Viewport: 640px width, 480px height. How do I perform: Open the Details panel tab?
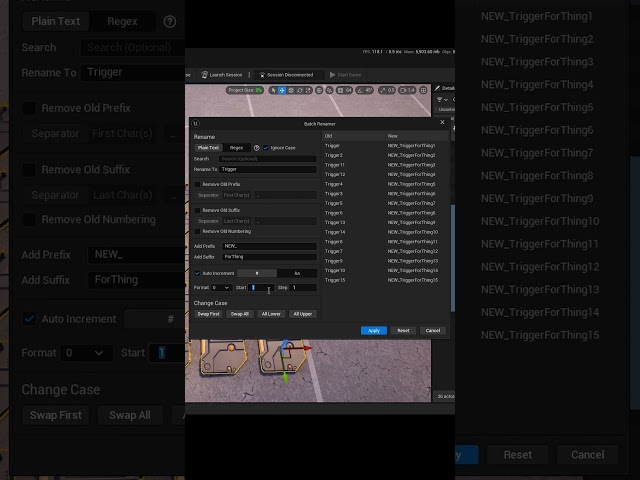coord(444,88)
